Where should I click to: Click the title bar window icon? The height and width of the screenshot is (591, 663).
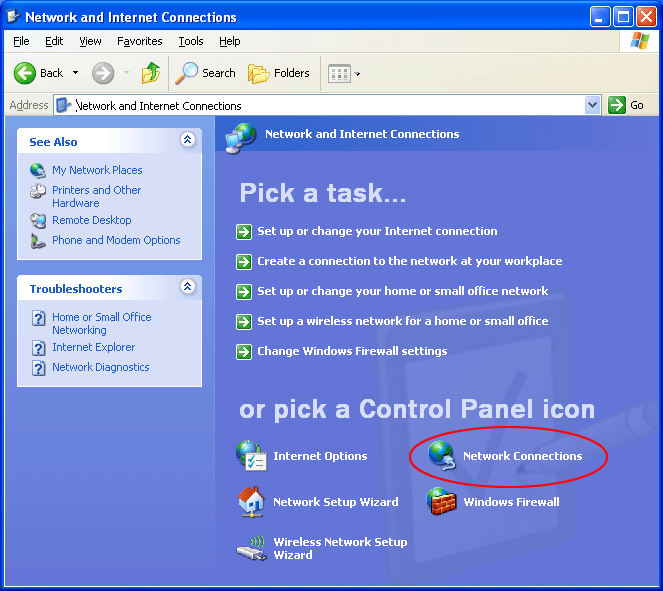click(13, 17)
